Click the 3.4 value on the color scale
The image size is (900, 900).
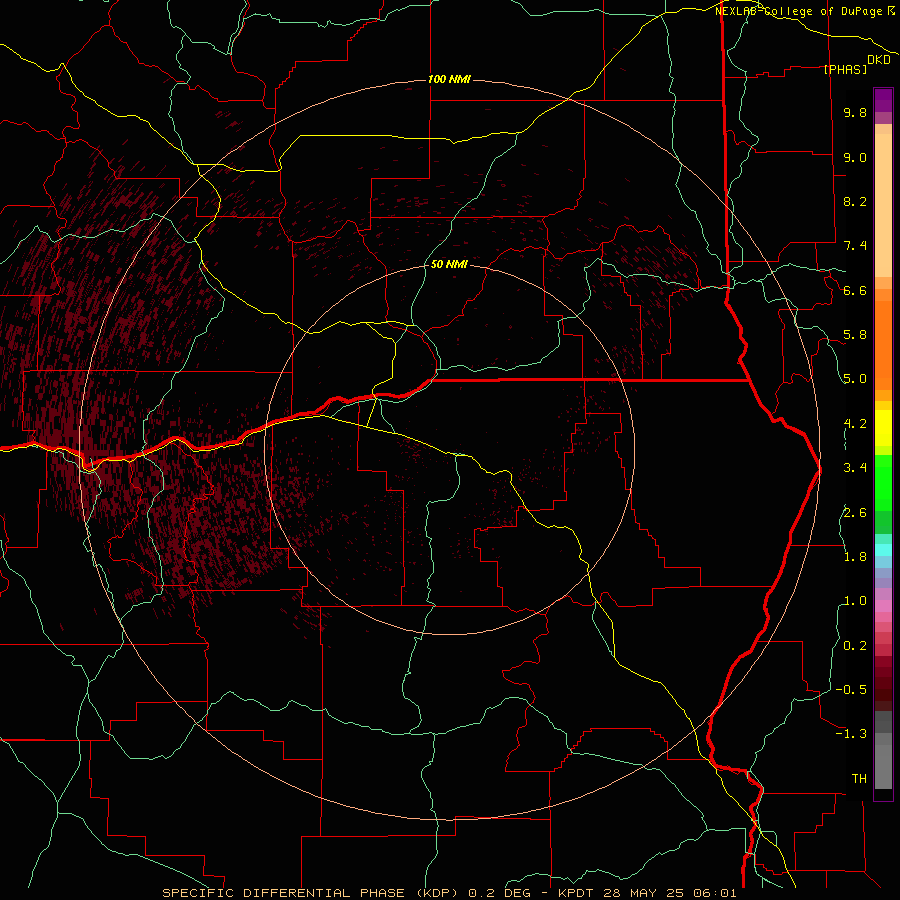tap(855, 468)
